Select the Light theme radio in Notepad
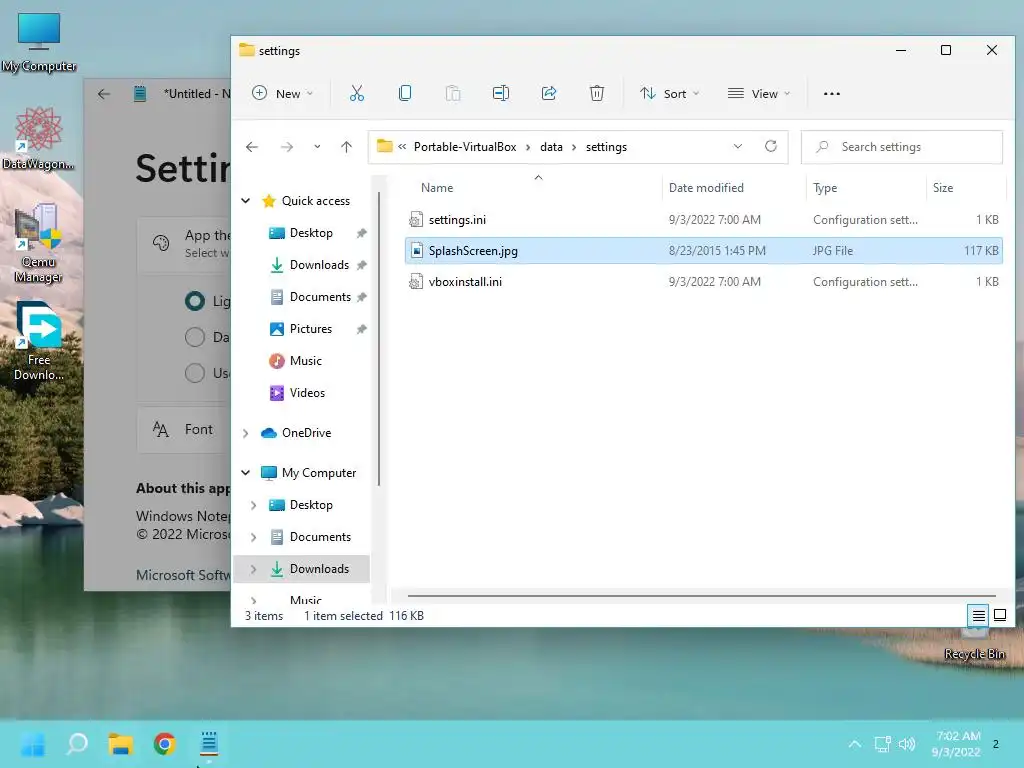The image size is (1024, 768). pyautogui.click(x=195, y=301)
